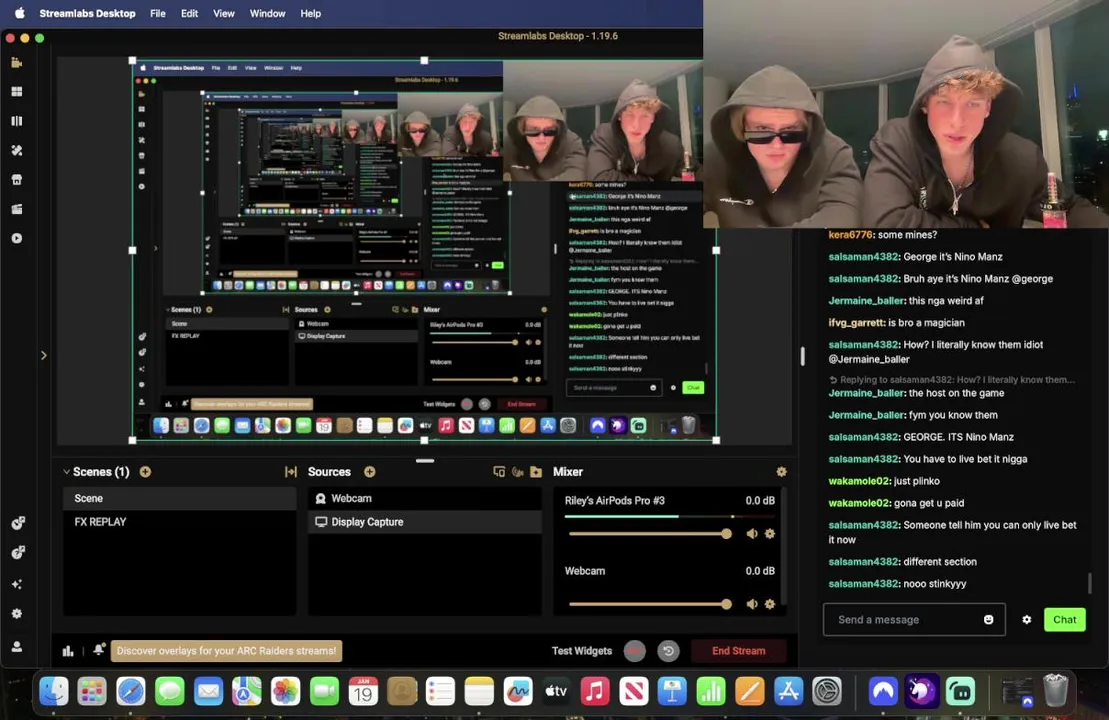This screenshot has width=1109, height=720.
Task: Expand the left panel arrow chevron
Action: tap(43, 355)
